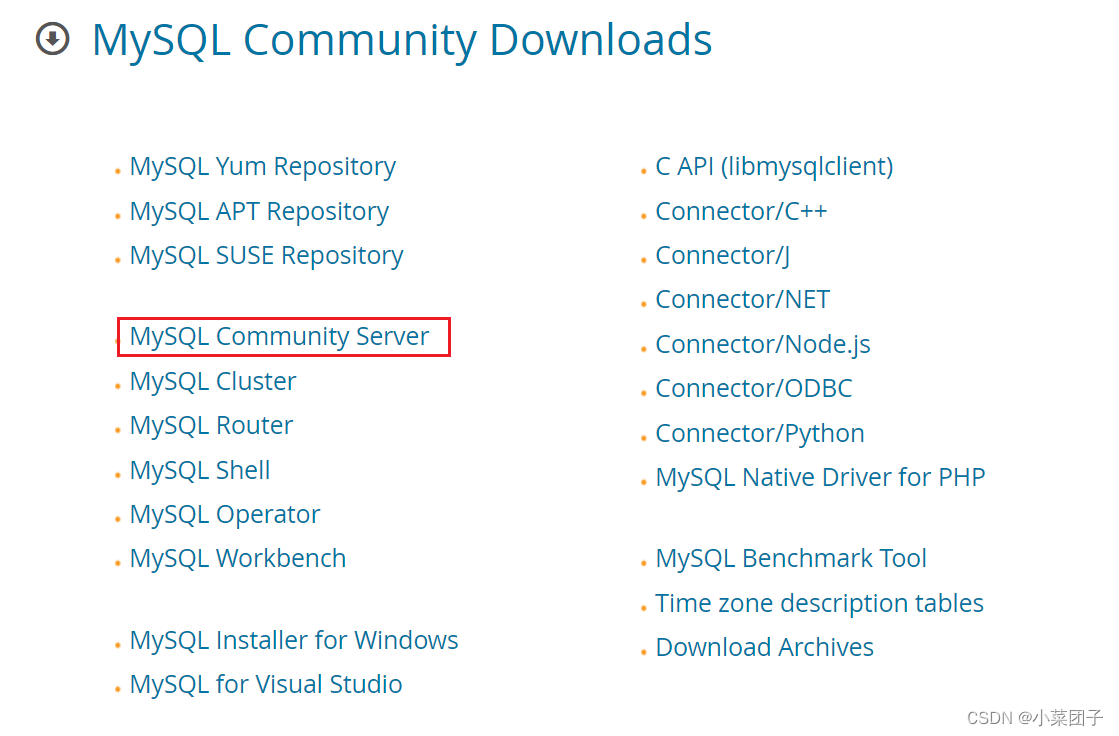Go to the MySQL Router downloads
This screenshot has height=736, width=1119.
pos(211,425)
